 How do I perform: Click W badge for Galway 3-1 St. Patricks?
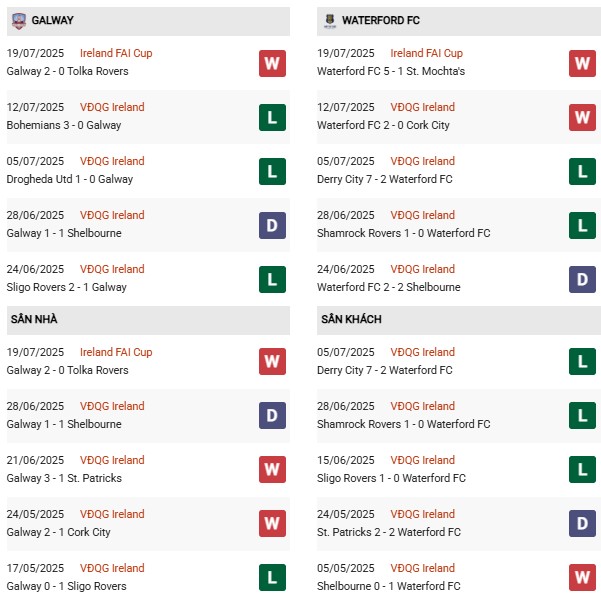272,470
